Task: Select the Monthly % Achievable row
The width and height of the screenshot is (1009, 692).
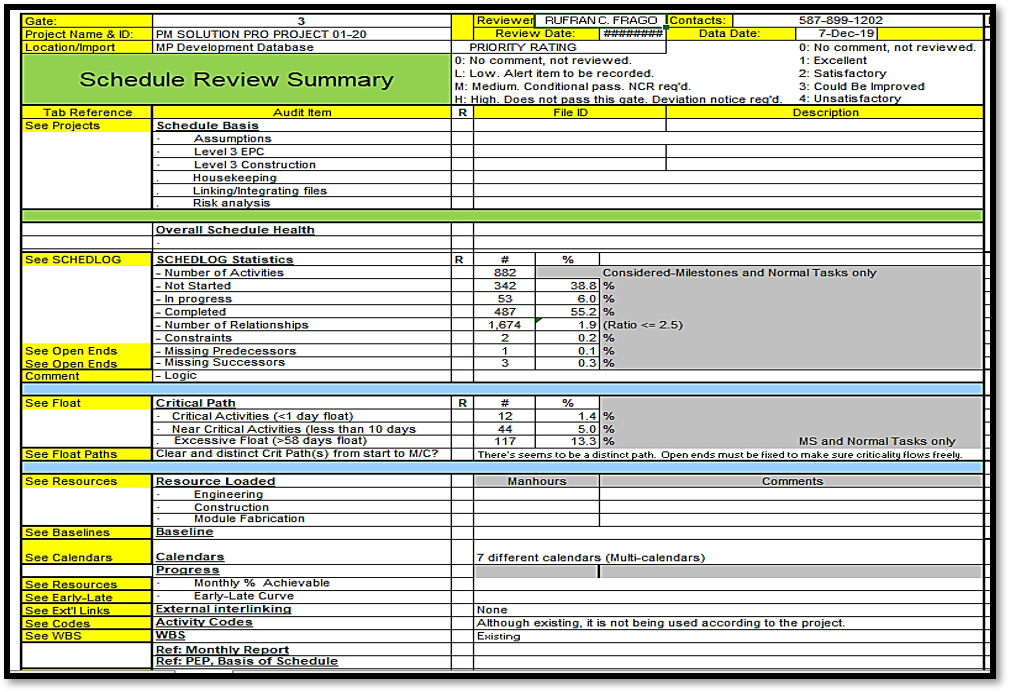Action: click(x=302, y=583)
